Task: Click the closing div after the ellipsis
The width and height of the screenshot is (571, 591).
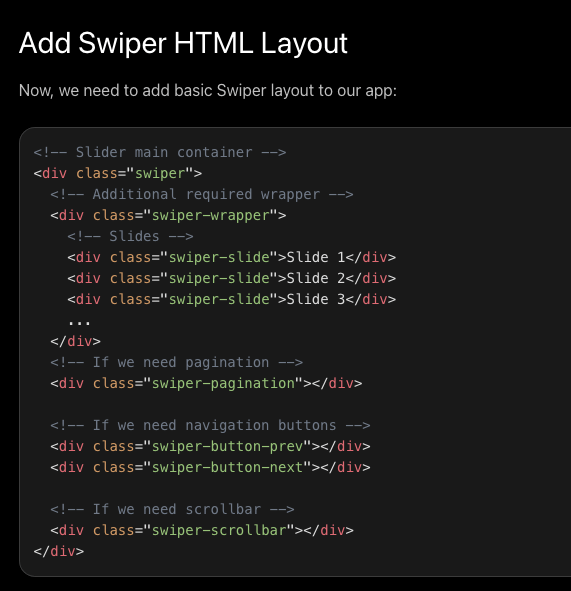Action: point(75,341)
